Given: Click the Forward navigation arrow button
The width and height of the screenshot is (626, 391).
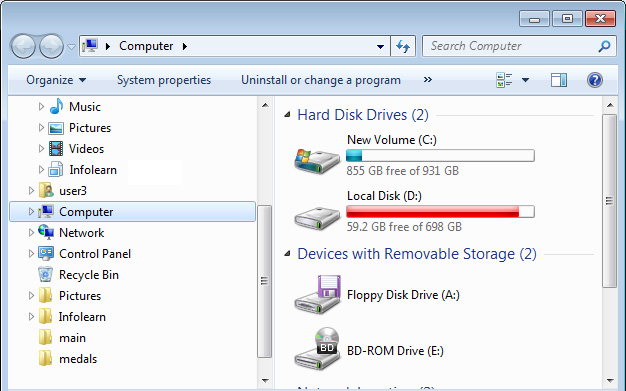Looking at the screenshot, I should click(x=51, y=46).
